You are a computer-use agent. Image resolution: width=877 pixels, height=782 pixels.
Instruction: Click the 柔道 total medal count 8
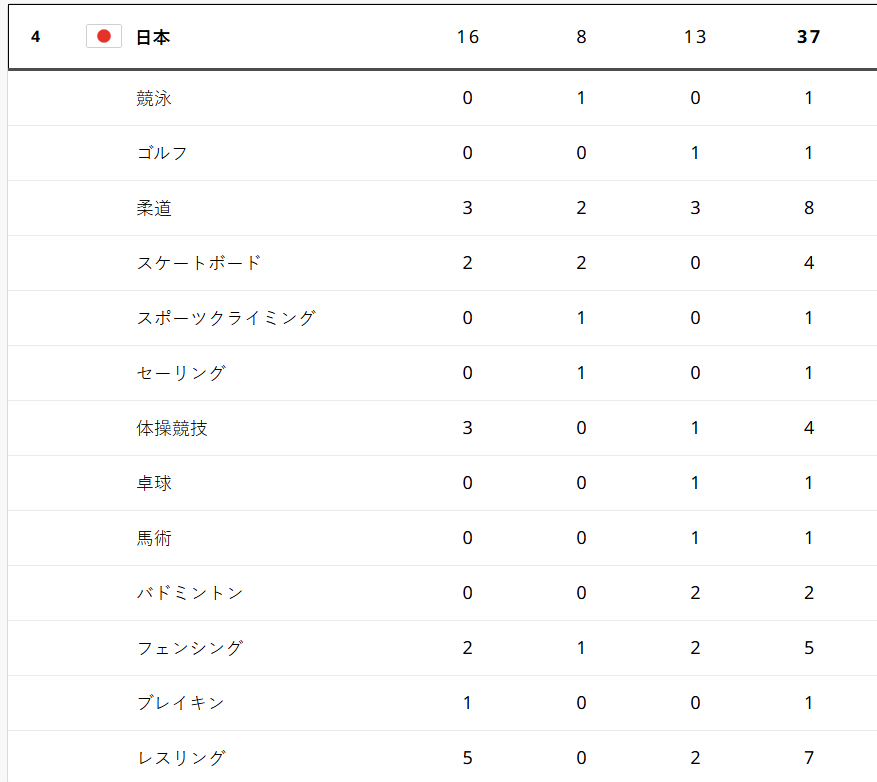(x=808, y=208)
